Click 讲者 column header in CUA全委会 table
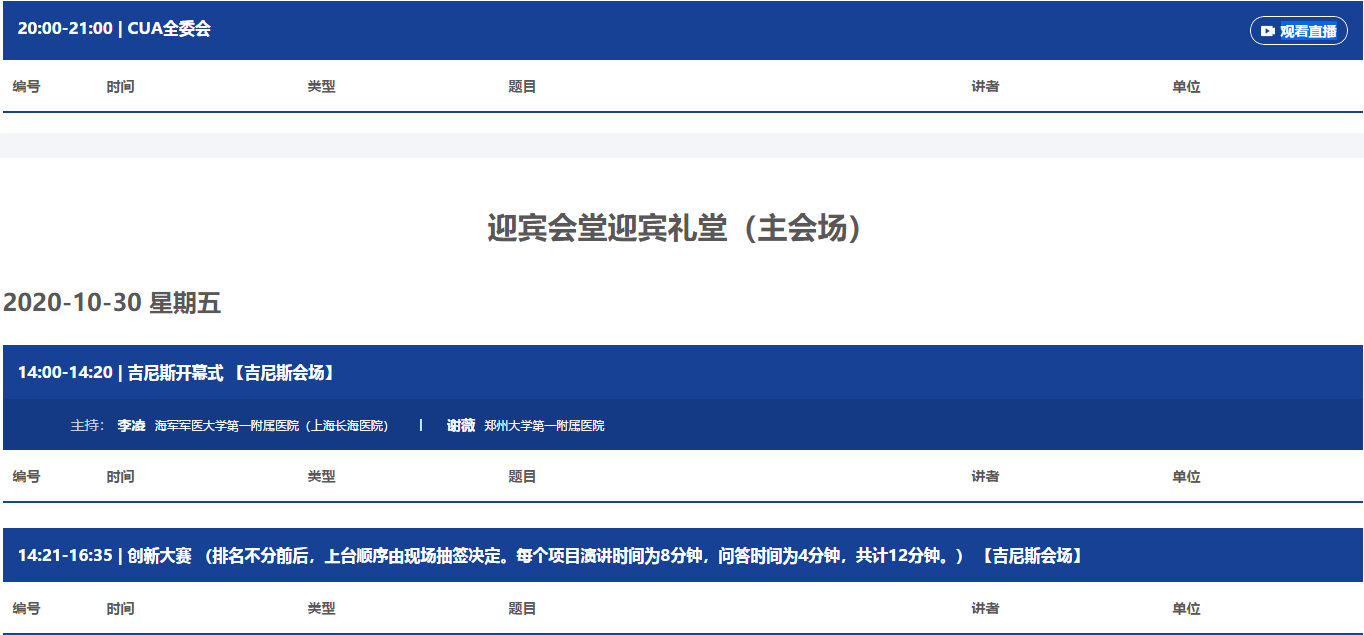This screenshot has width=1364, height=635. 985,87
